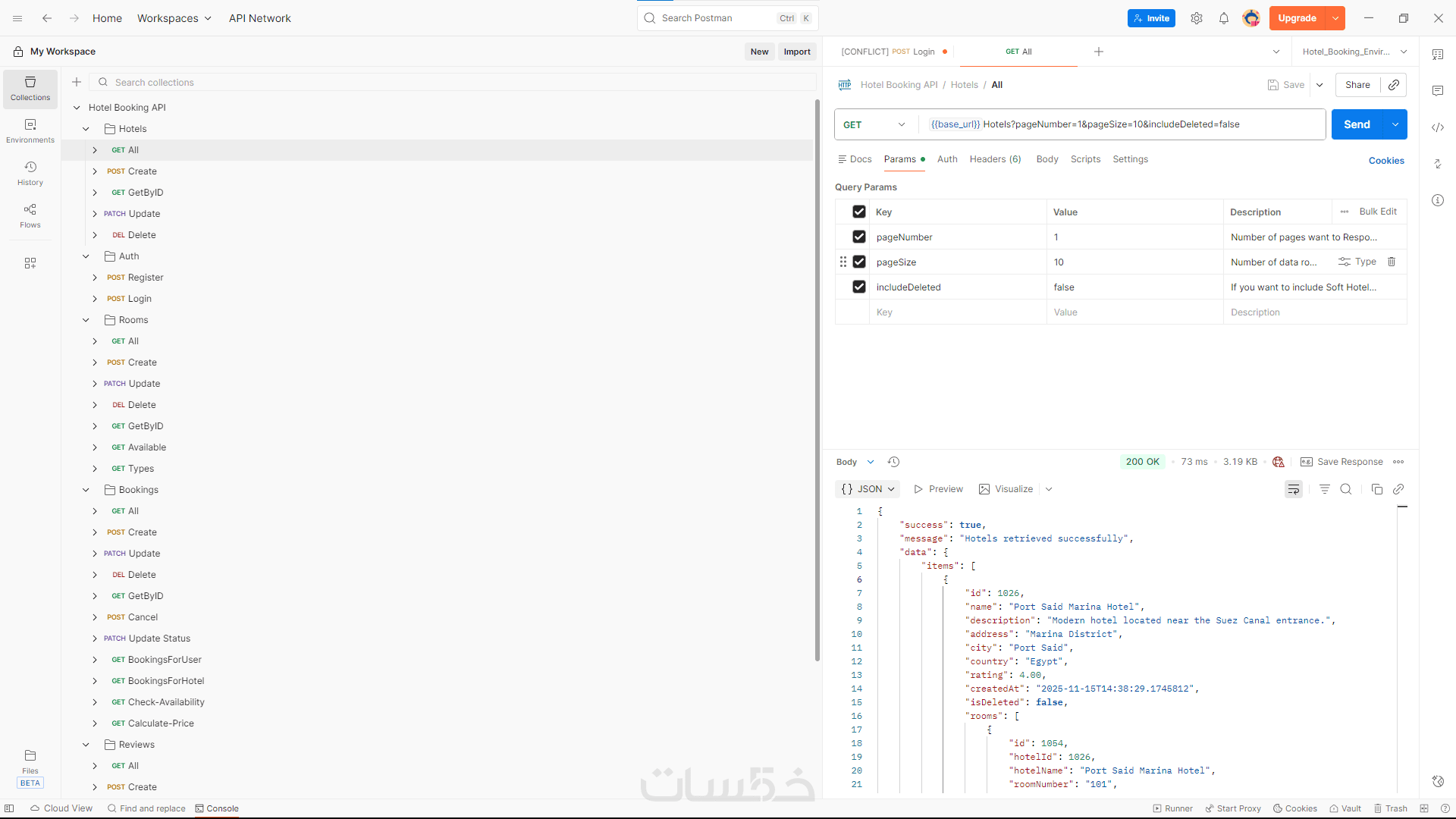1456x819 pixels.
Task: Open the Console from status bar
Action: pyautogui.click(x=217, y=808)
